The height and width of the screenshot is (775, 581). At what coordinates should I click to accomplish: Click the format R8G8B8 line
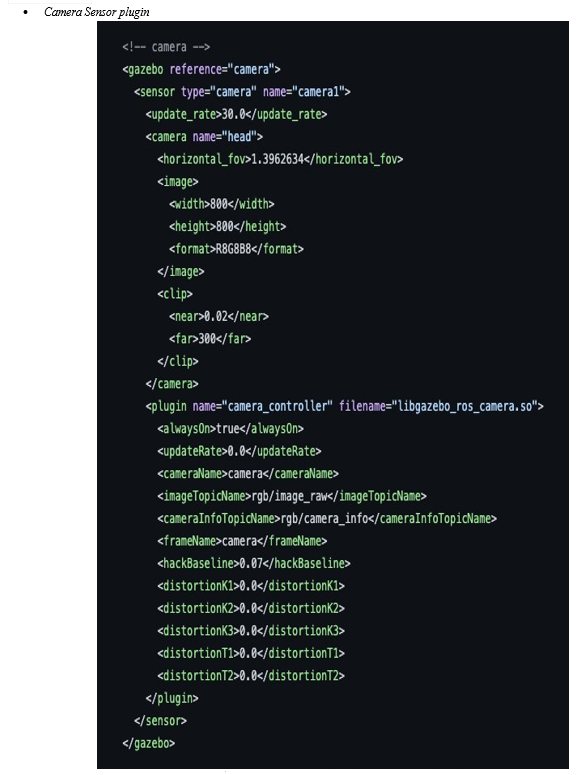(236, 249)
